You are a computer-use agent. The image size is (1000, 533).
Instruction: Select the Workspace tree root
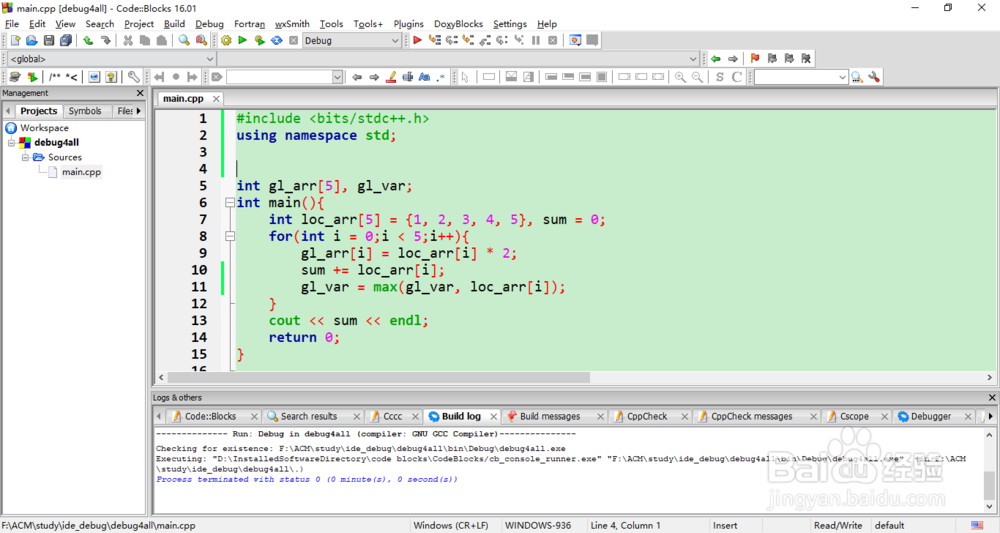[x=44, y=128]
